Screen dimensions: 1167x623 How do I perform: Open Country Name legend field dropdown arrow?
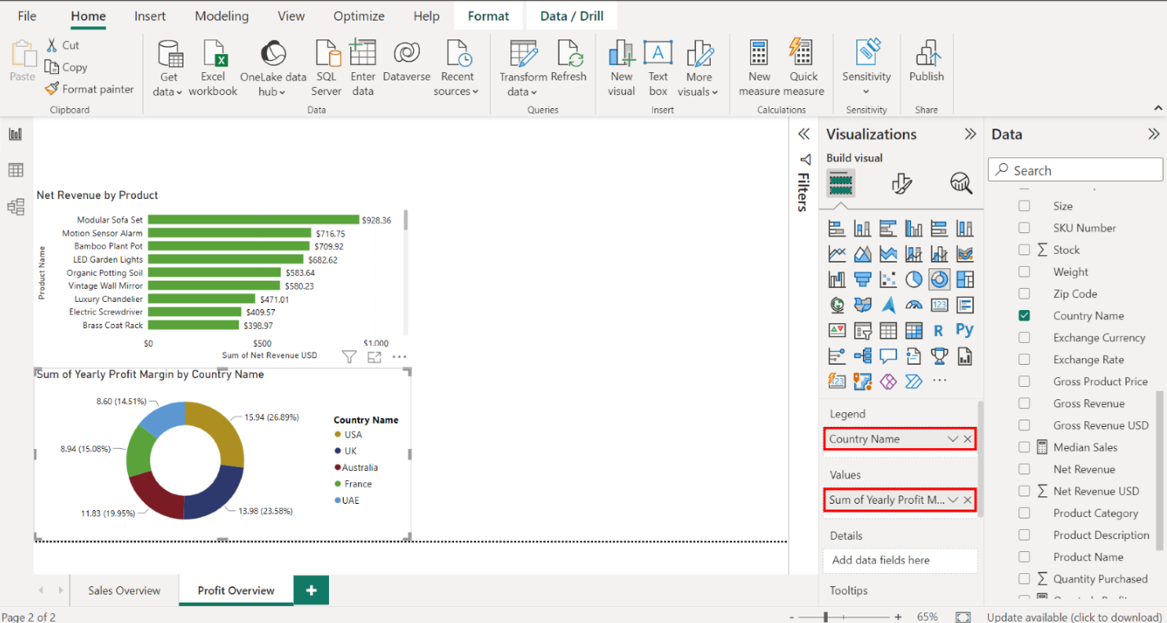tap(952, 439)
